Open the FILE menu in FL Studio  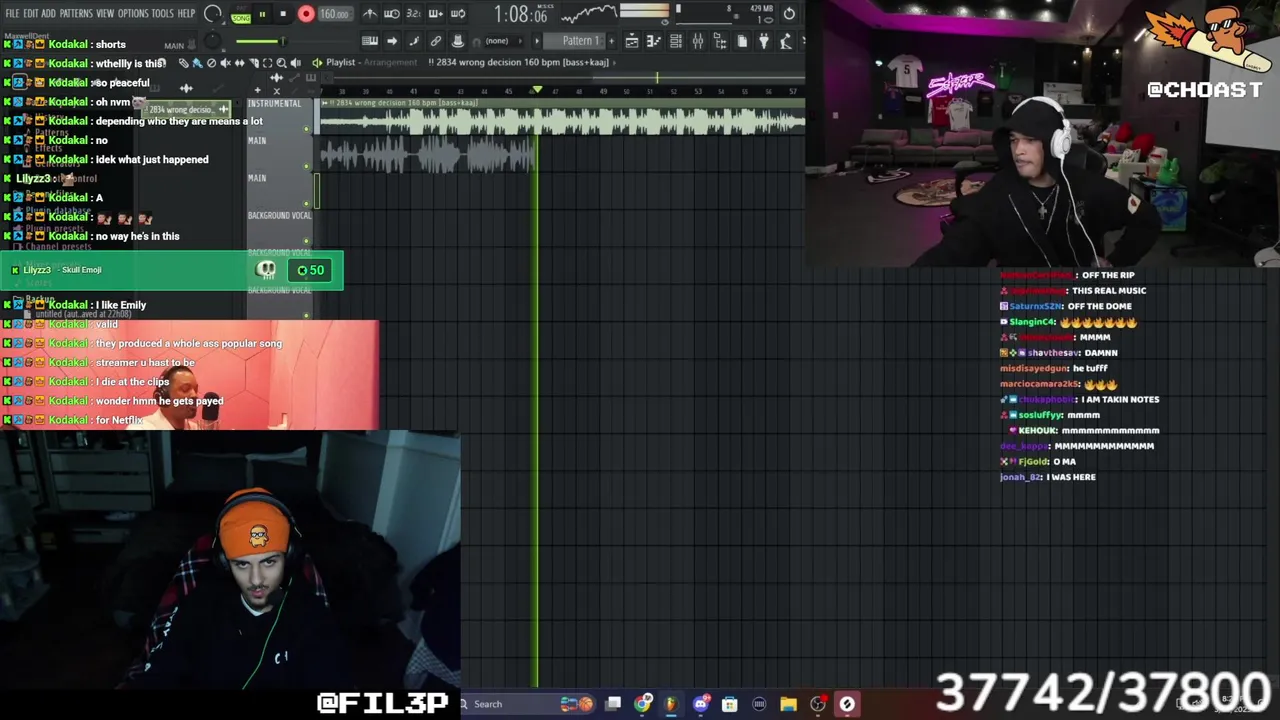pyautogui.click(x=12, y=13)
